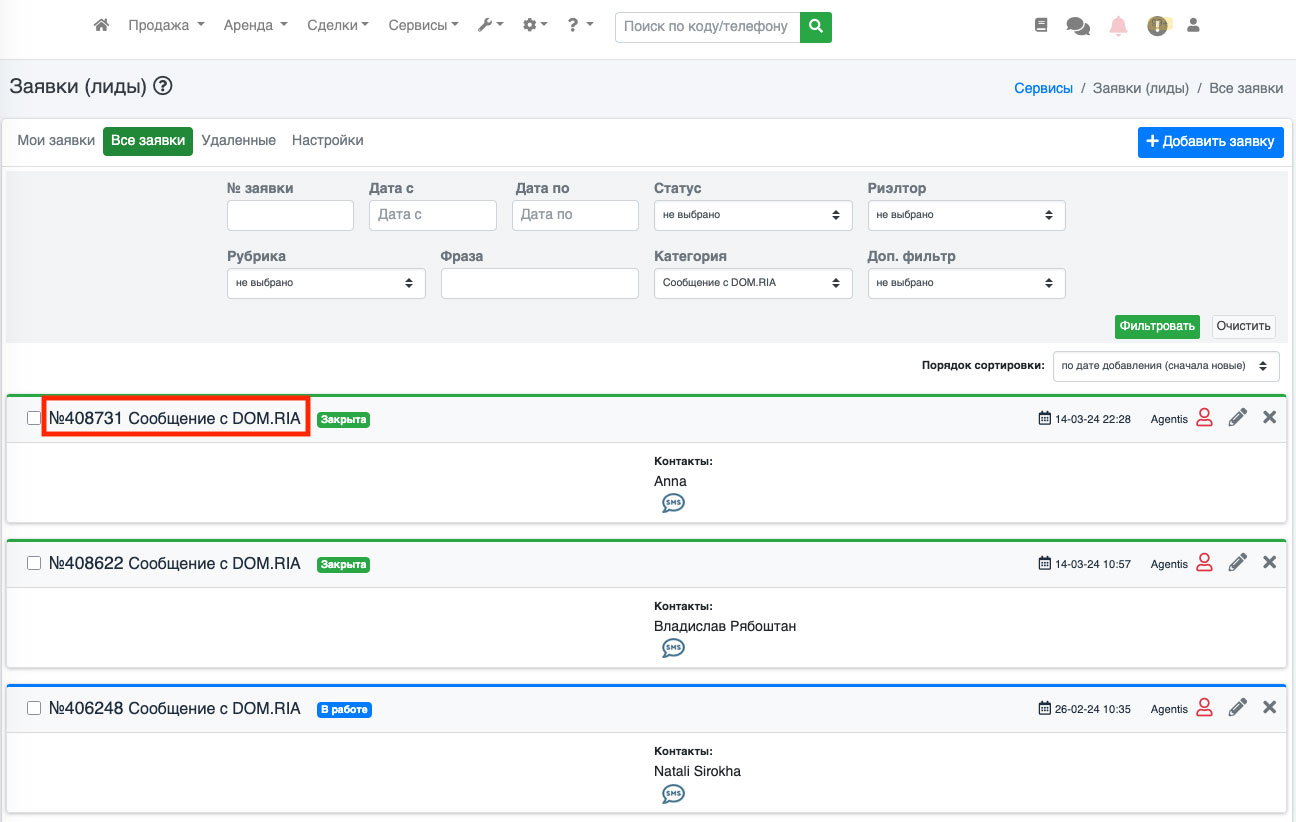
Task: Select checkbox for request №408622
Action: [34, 563]
